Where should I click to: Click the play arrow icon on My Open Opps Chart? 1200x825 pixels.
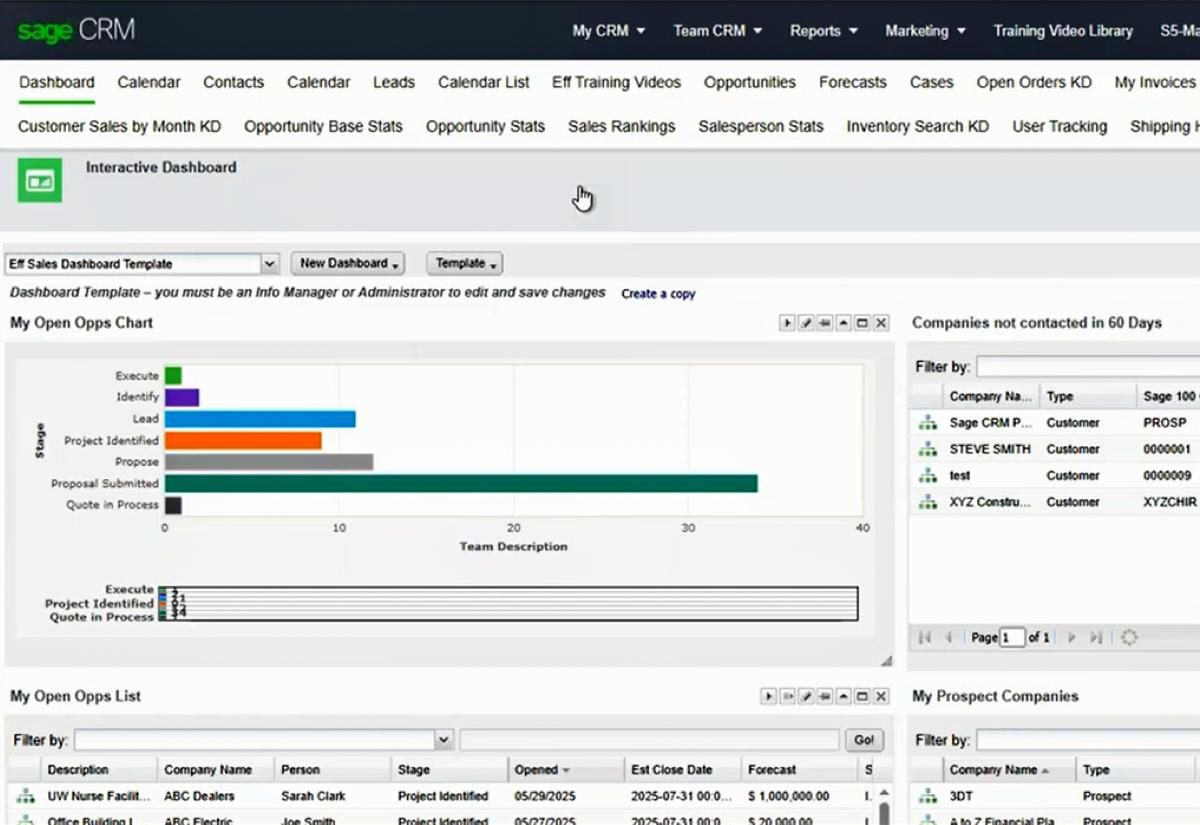pos(787,323)
